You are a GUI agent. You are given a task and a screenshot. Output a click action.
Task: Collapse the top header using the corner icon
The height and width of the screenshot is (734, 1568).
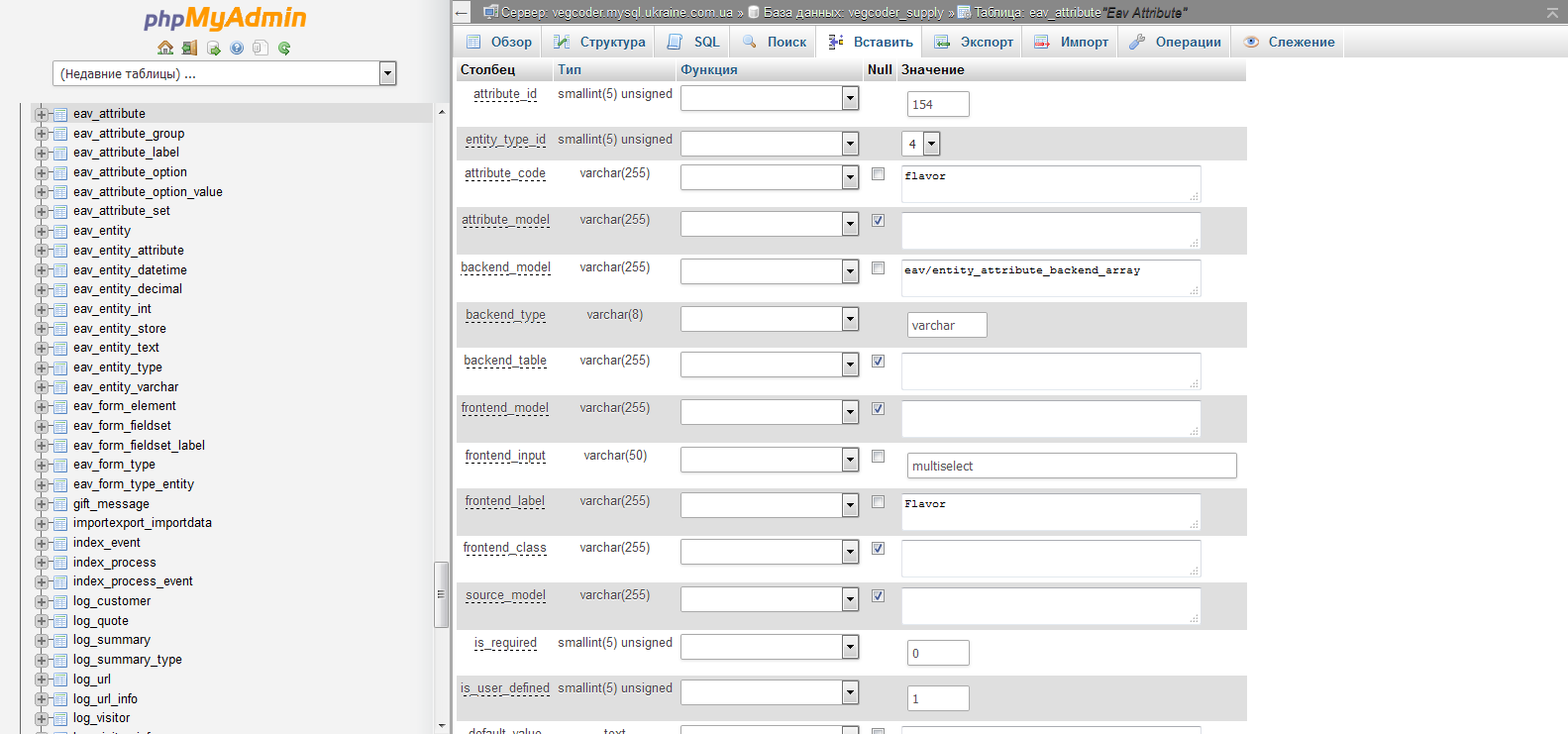click(1552, 12)
